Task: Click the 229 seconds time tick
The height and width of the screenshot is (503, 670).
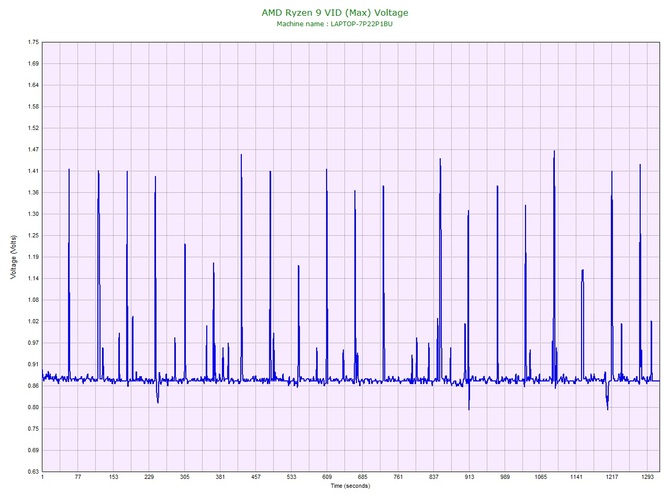Action: pyautogui.click(x=149, y=477)
